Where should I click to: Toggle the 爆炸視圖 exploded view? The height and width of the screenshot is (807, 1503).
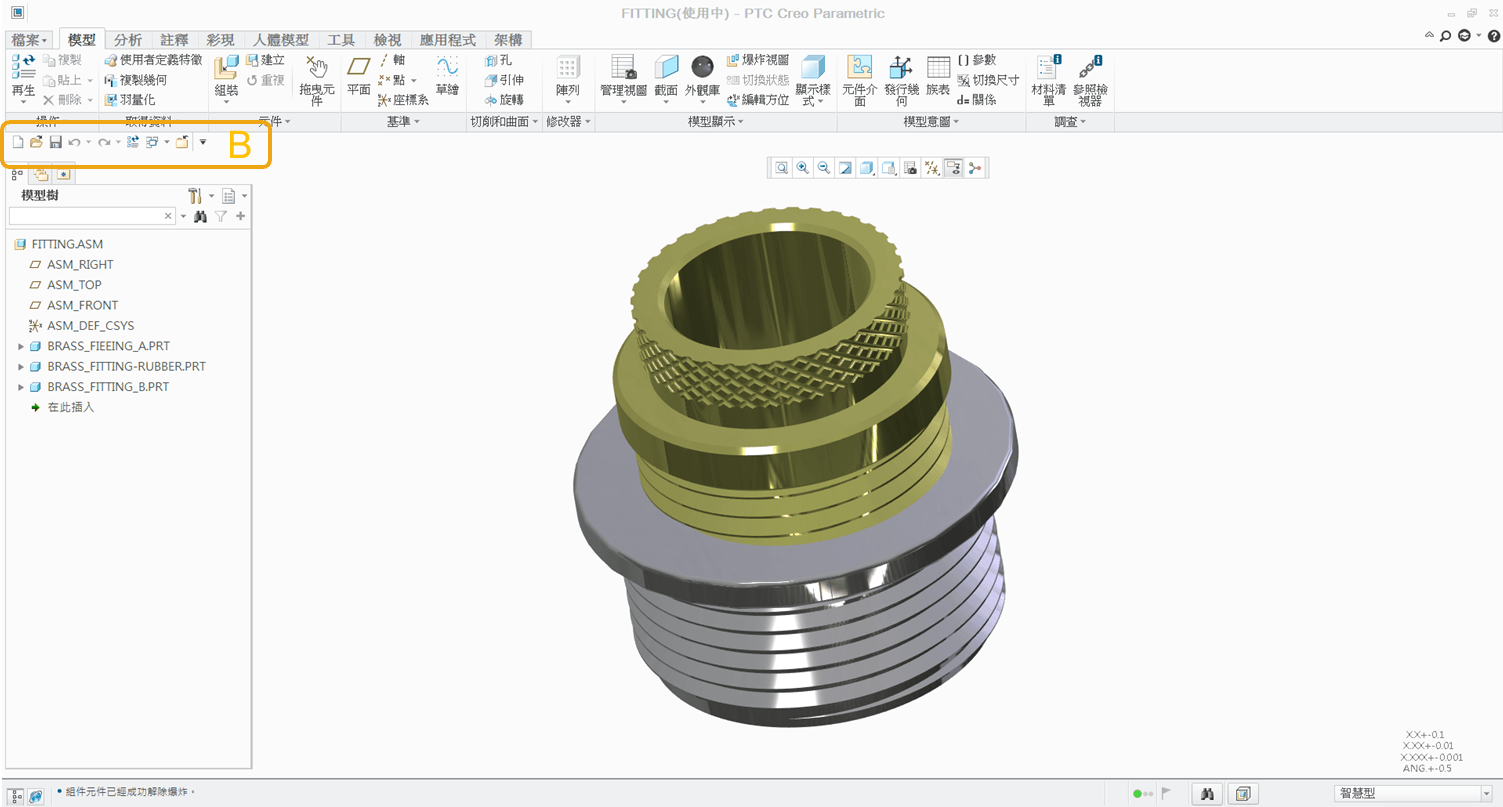point(757,60)
